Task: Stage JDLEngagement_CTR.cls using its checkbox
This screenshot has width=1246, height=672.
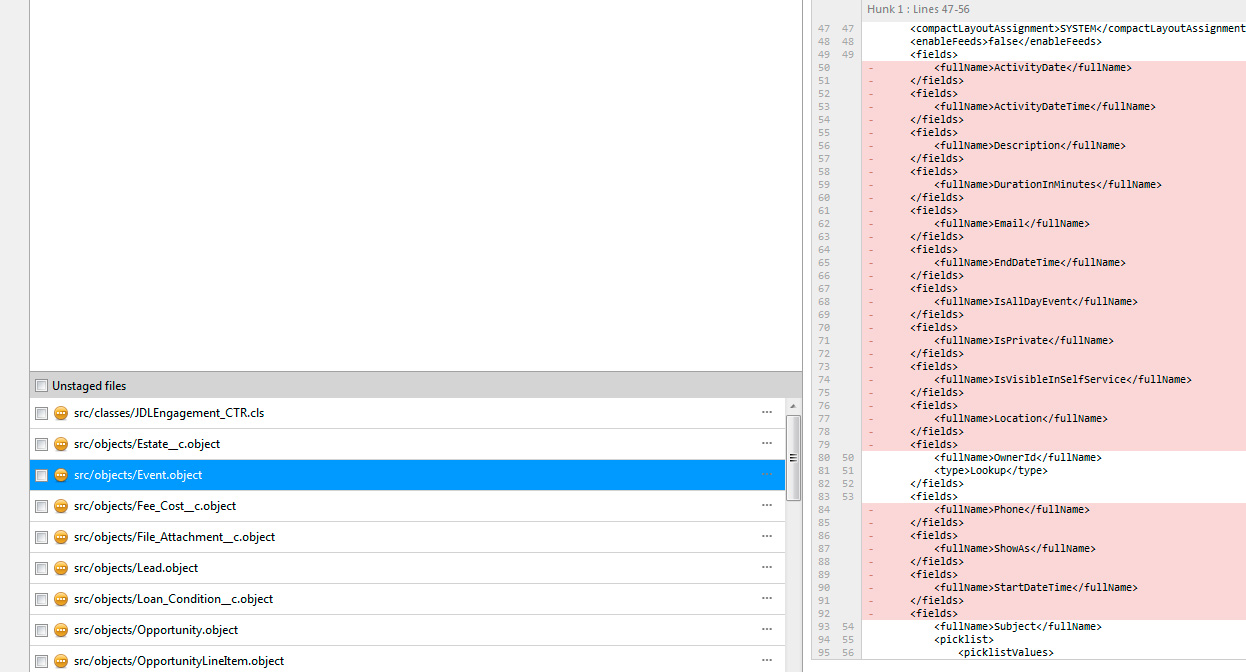Action: pos(41,413)
